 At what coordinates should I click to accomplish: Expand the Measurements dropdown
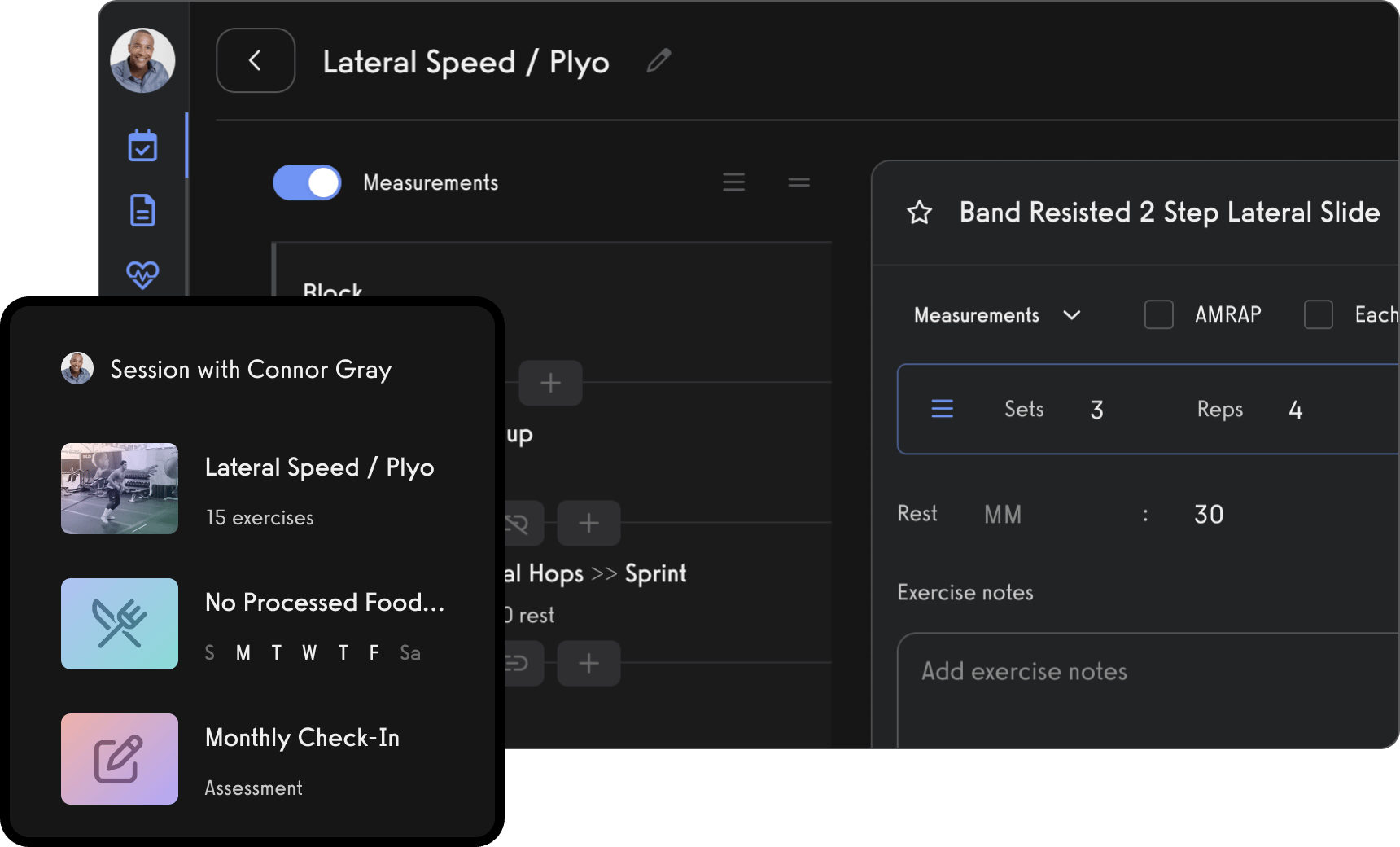point(997,315)
